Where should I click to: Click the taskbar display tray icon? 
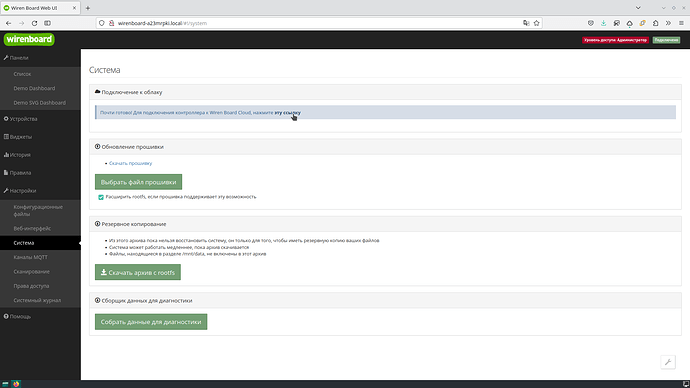click(x=686, y=384)
